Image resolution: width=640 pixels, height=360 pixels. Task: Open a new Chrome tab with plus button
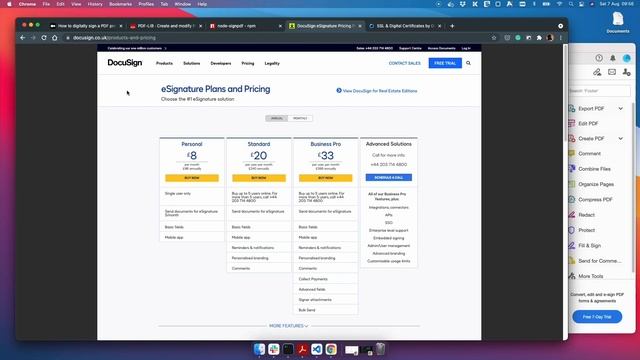452,26
